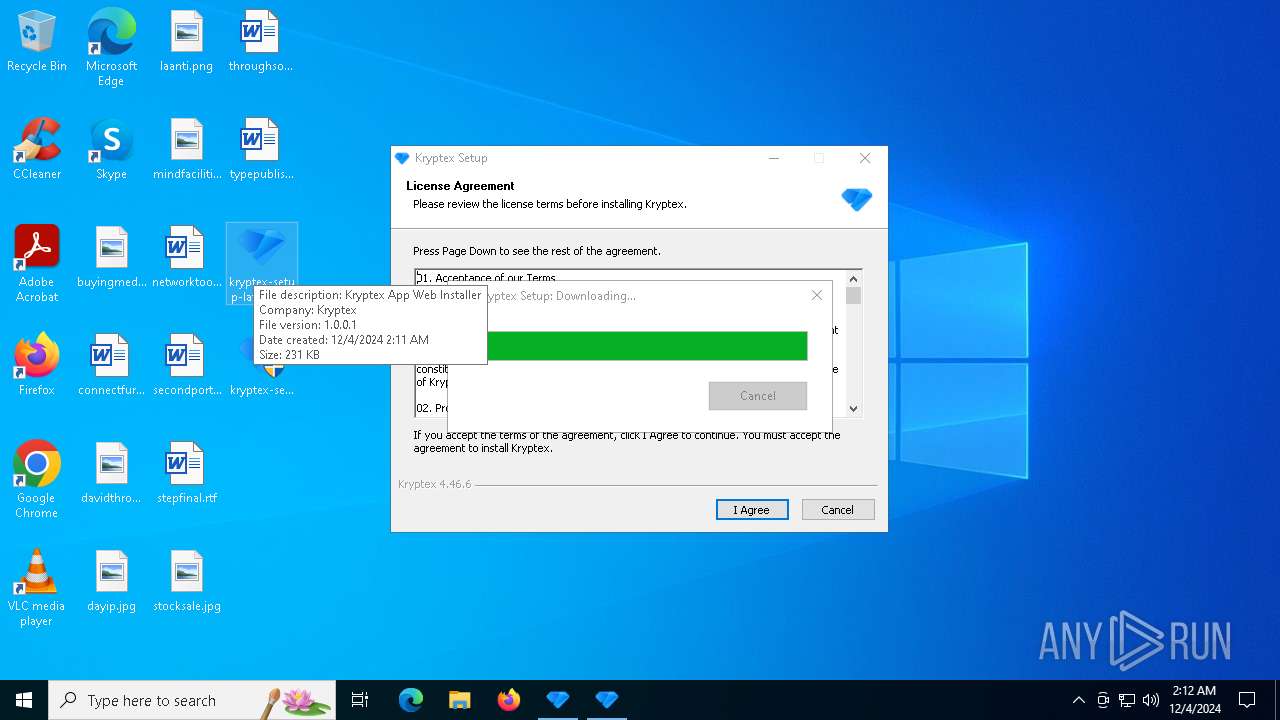Click the Kryptex diamond logo in header
Screen dimensions: 1280x720
pos(857,198)
